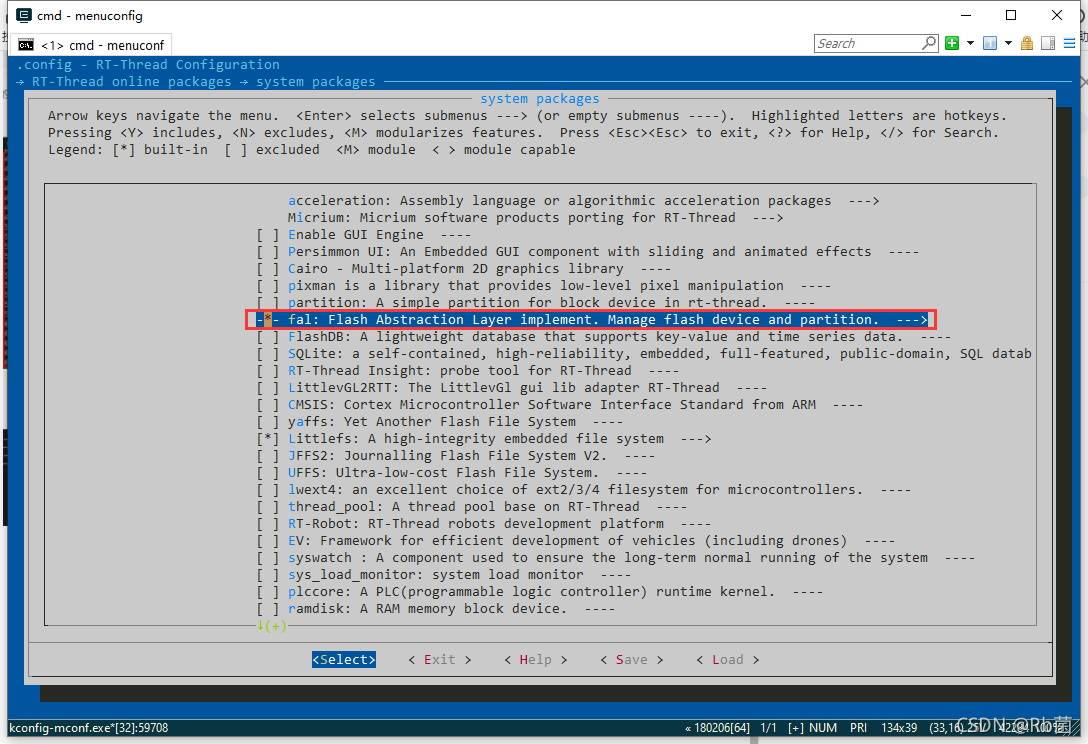This screenshot has height=744, width=1088.
Task: Click the '134x39' size in status bar
Action: coord(899,727)
